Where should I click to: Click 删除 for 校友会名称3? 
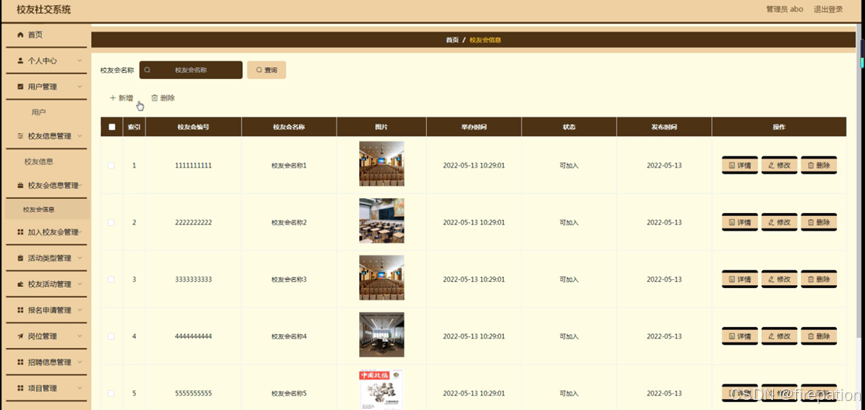pos(819,279)
